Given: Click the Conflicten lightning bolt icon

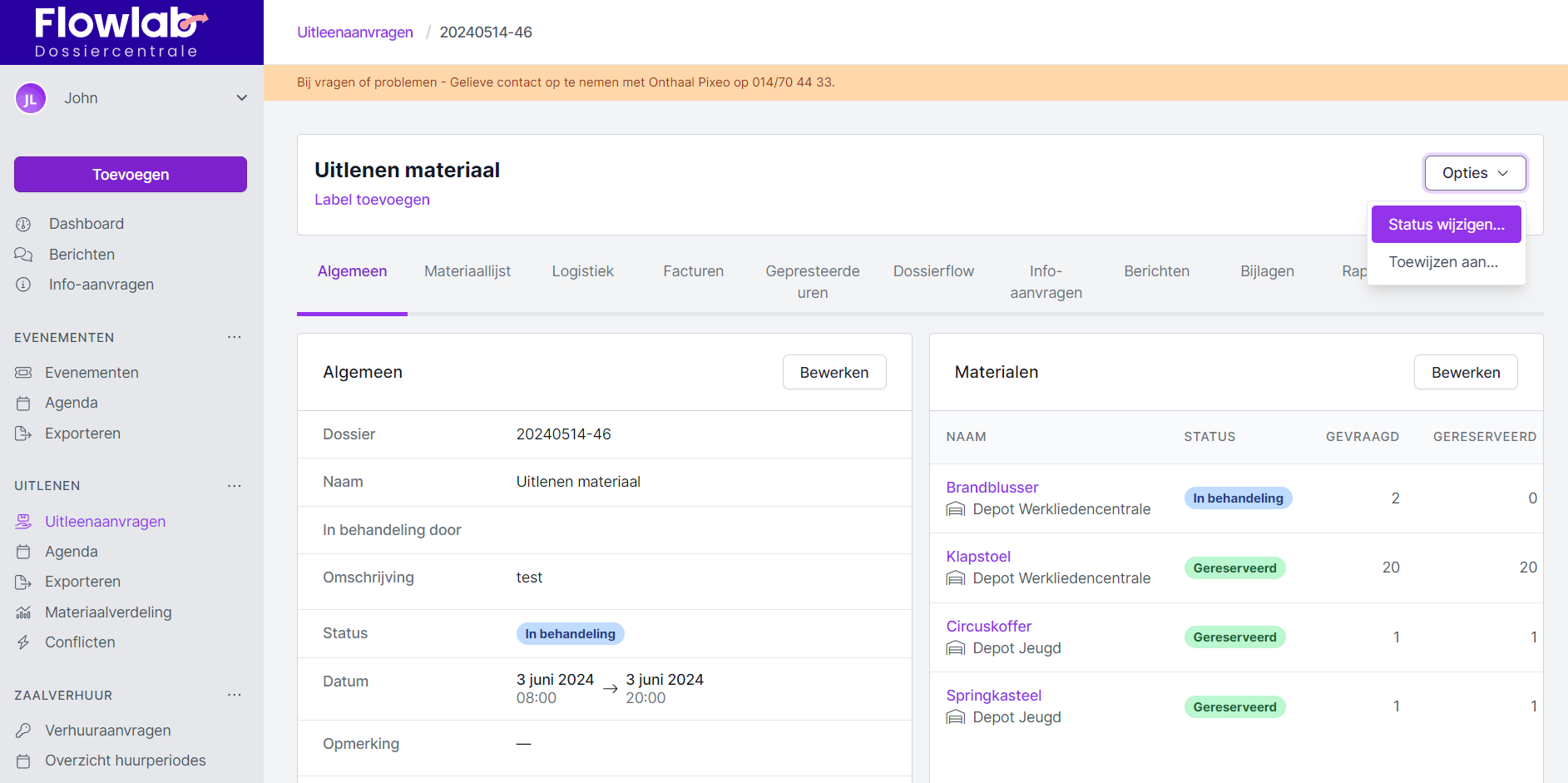Looking at the screenshot, I should coord(23,642).
